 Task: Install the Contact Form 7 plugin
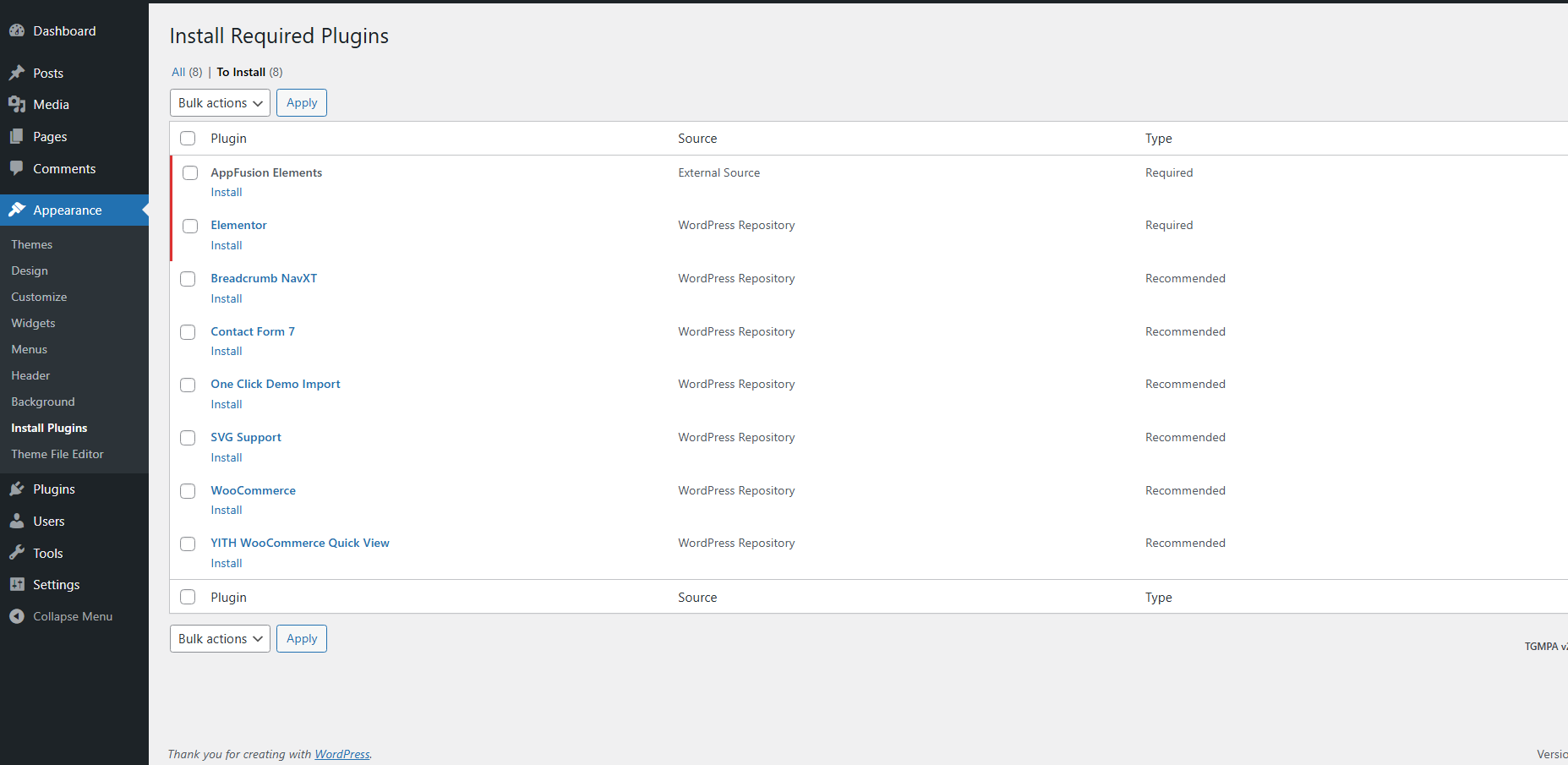click(226, 351)
